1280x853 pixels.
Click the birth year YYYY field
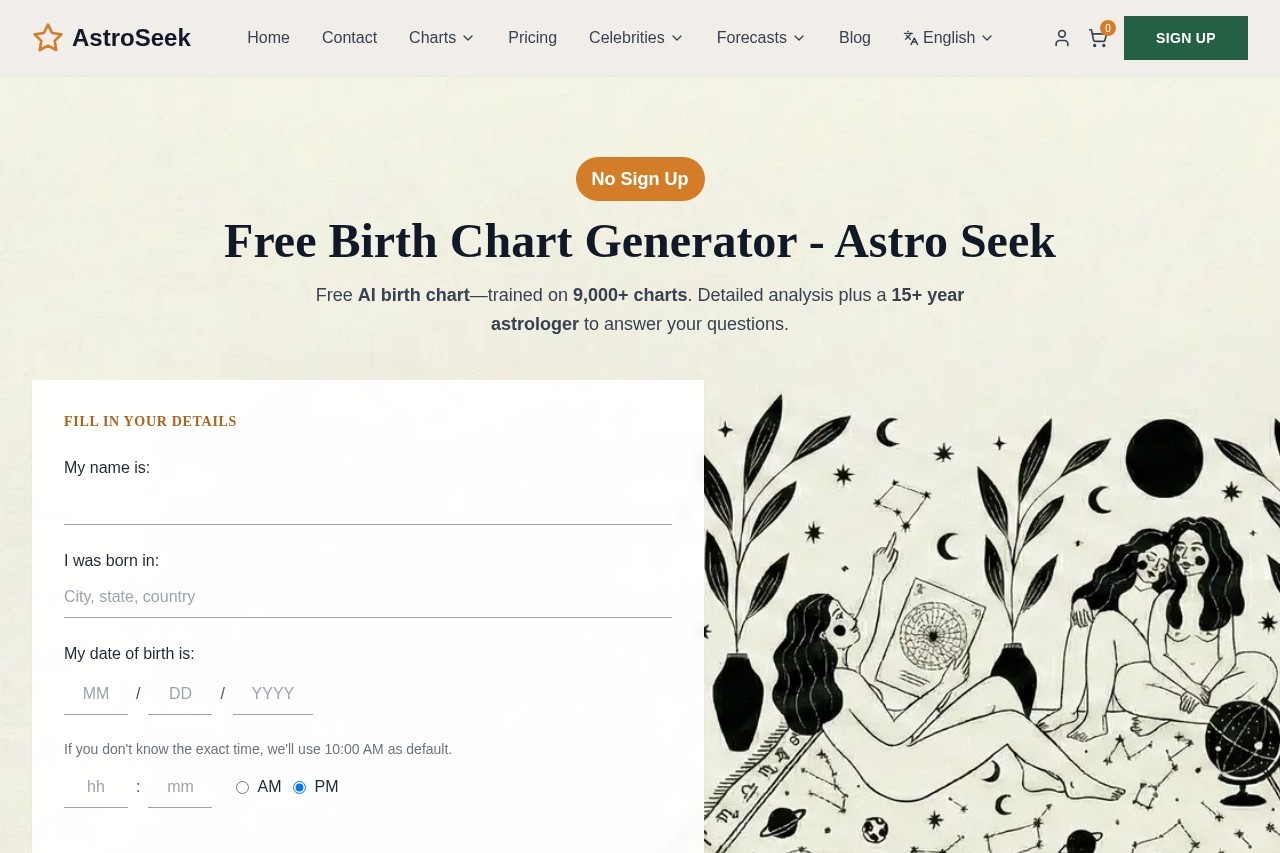[x=272, y=694]
